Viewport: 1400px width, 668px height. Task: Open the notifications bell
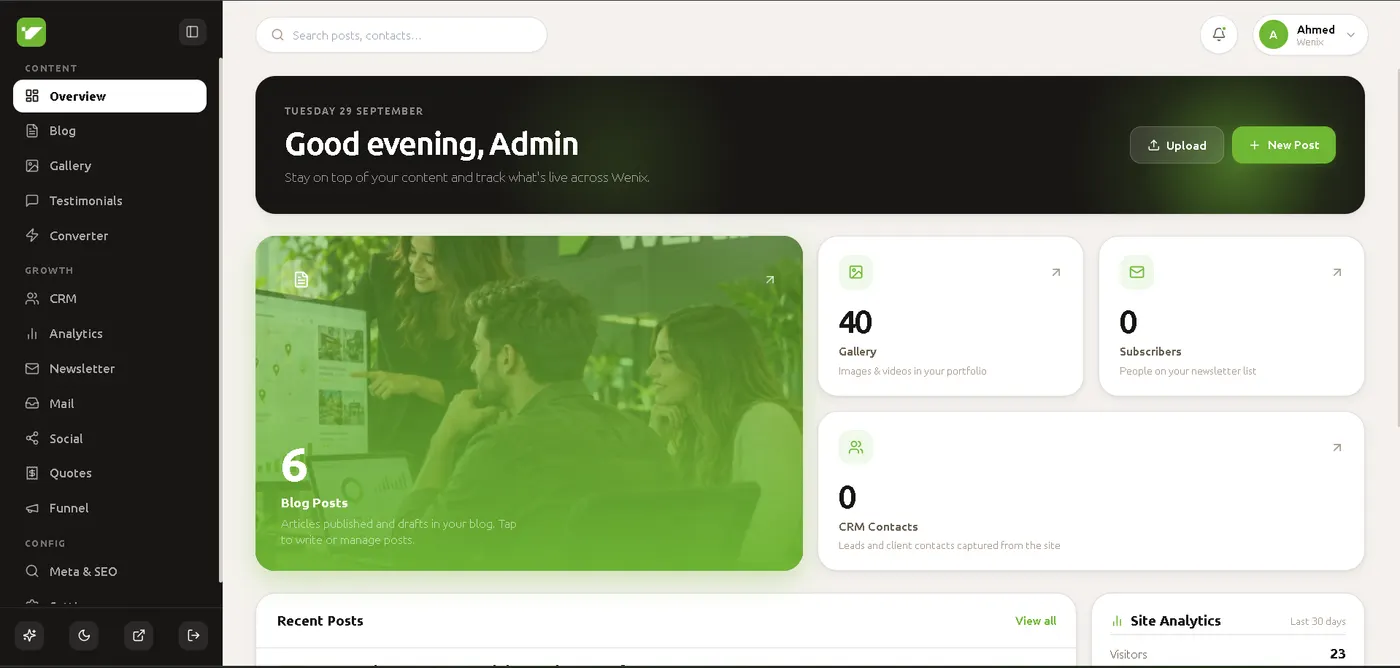pyautogui.click(x=1219, y=34)
